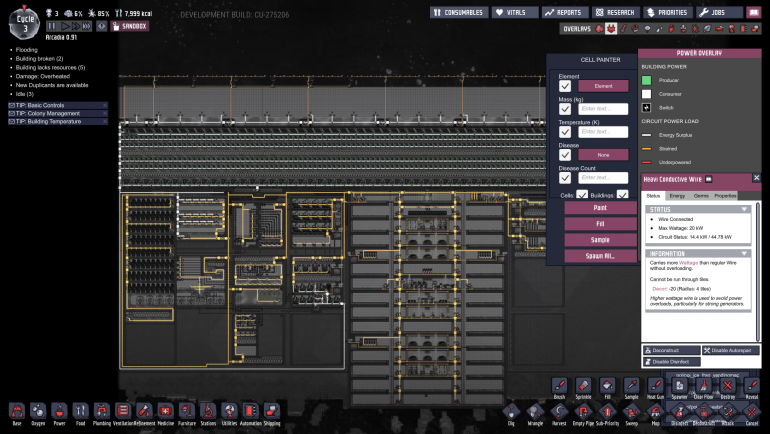Viewport: 770px width, 434px height.
Task: Click the Spawn All button
Action: (x=600, y=256)
